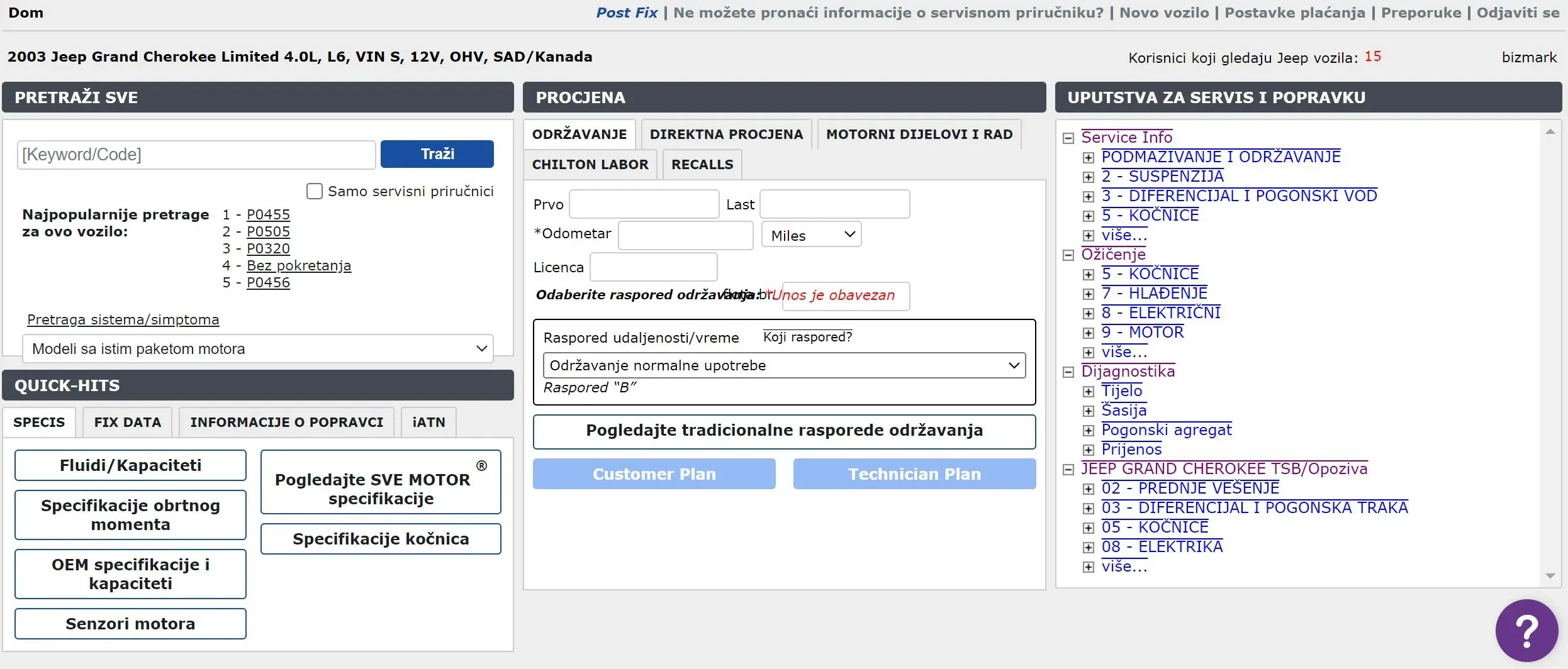Screen dimensions: 1568x669
Task: Expand the 08 - ELEKTRIKA TSB node
Action: [x=1089, y=548]
